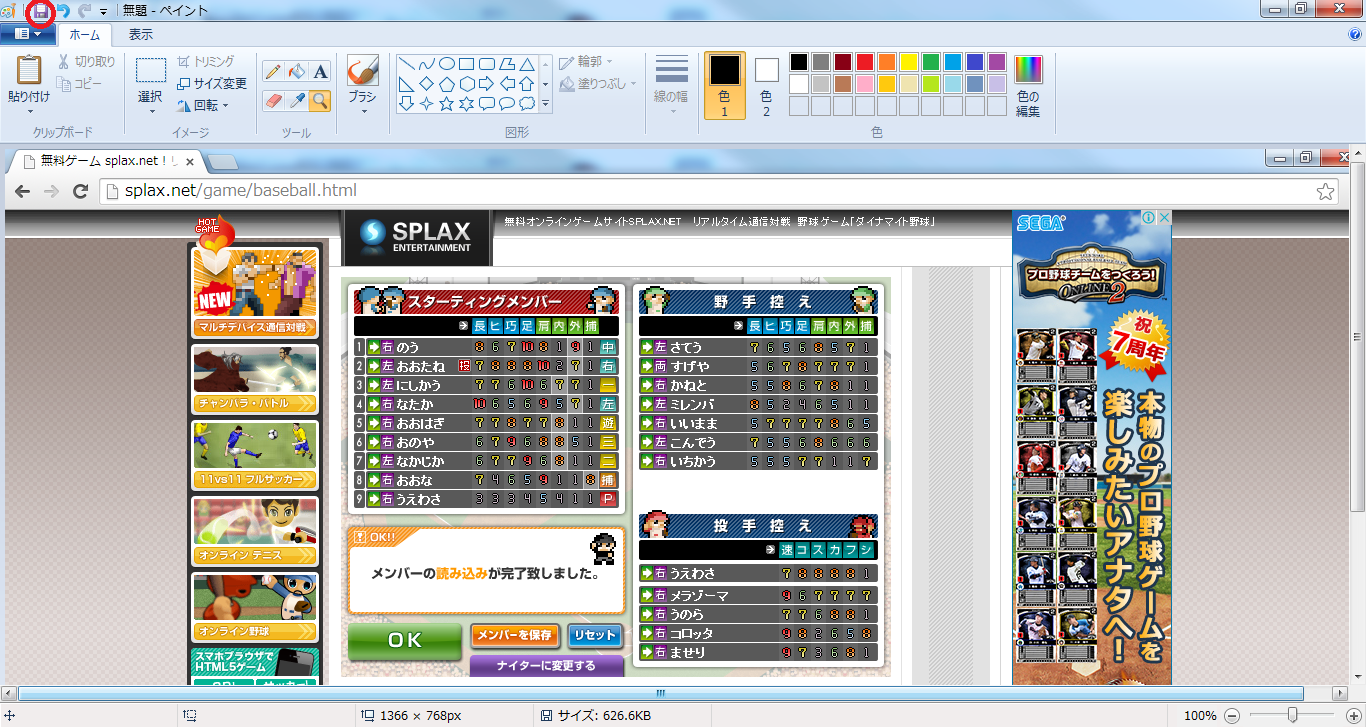1366x727 pixels.
Task: Choose the Line shape
Action: coord(407,64)
